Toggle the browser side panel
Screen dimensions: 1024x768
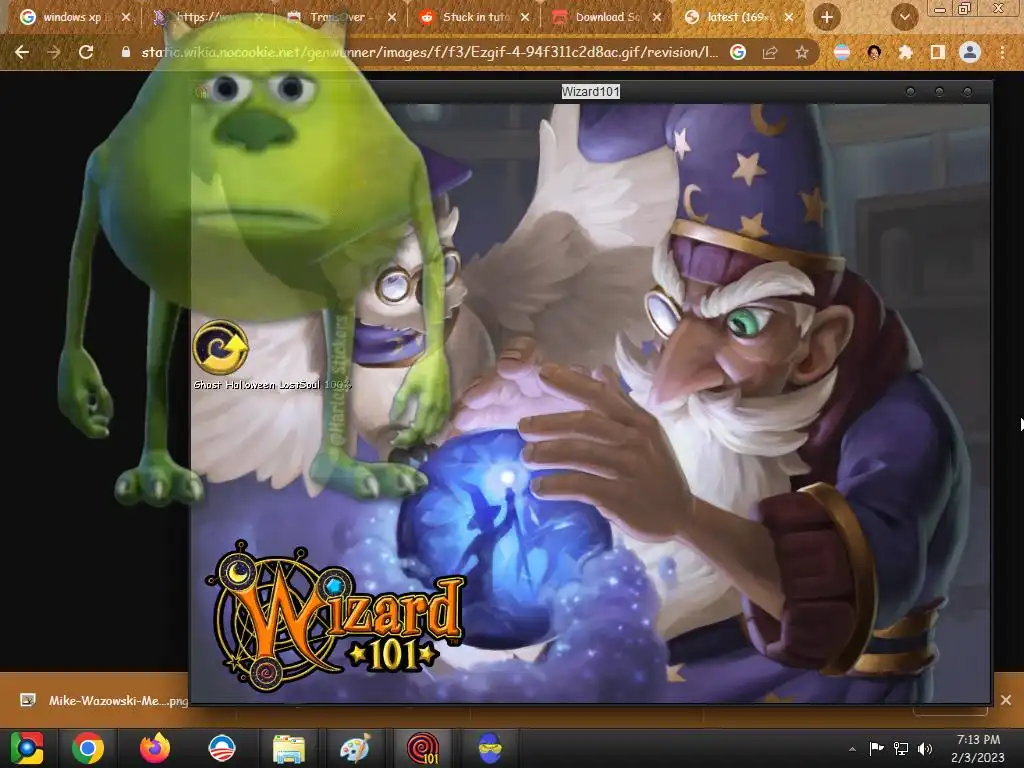(x=937, y=52)
